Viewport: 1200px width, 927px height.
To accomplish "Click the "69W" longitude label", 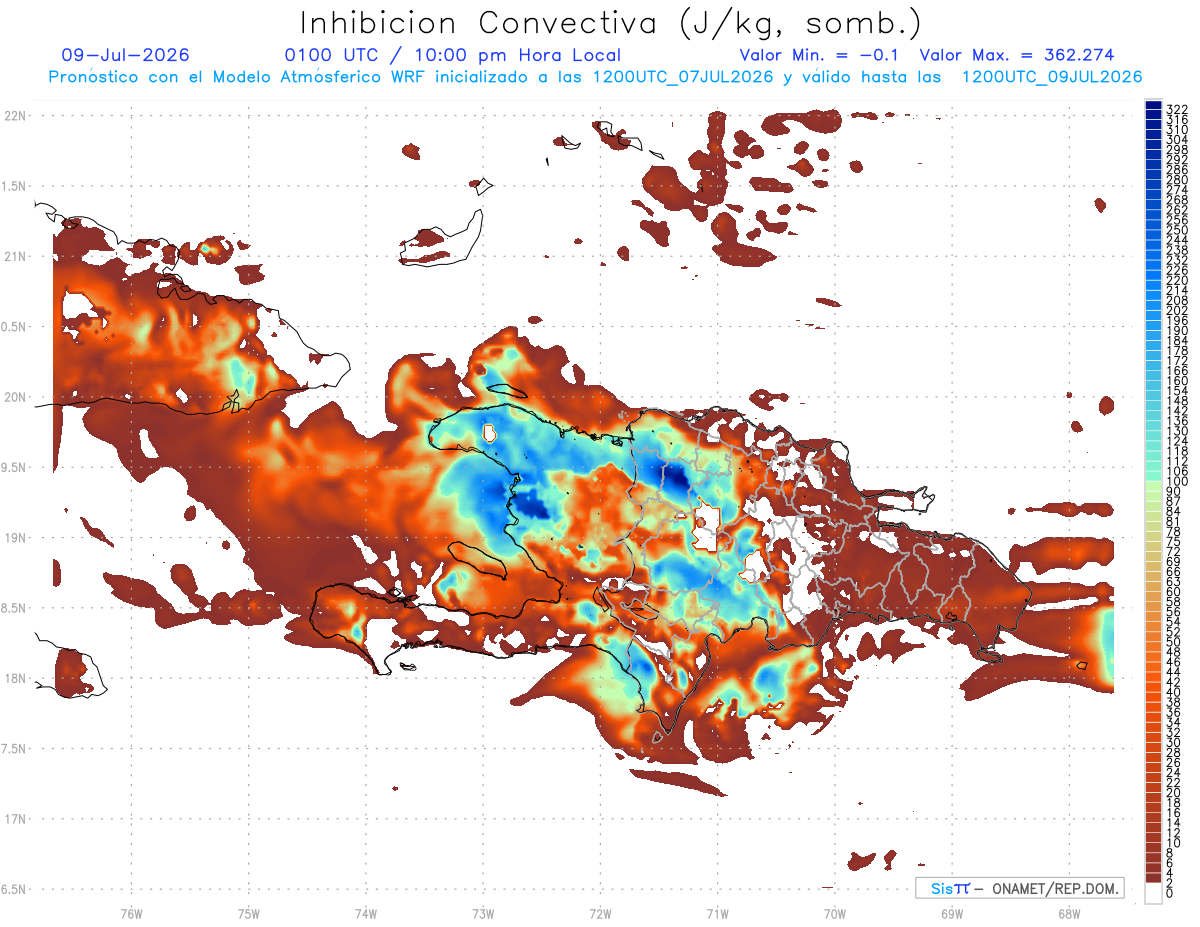I will pyautogui.click(x=952, y=913).
